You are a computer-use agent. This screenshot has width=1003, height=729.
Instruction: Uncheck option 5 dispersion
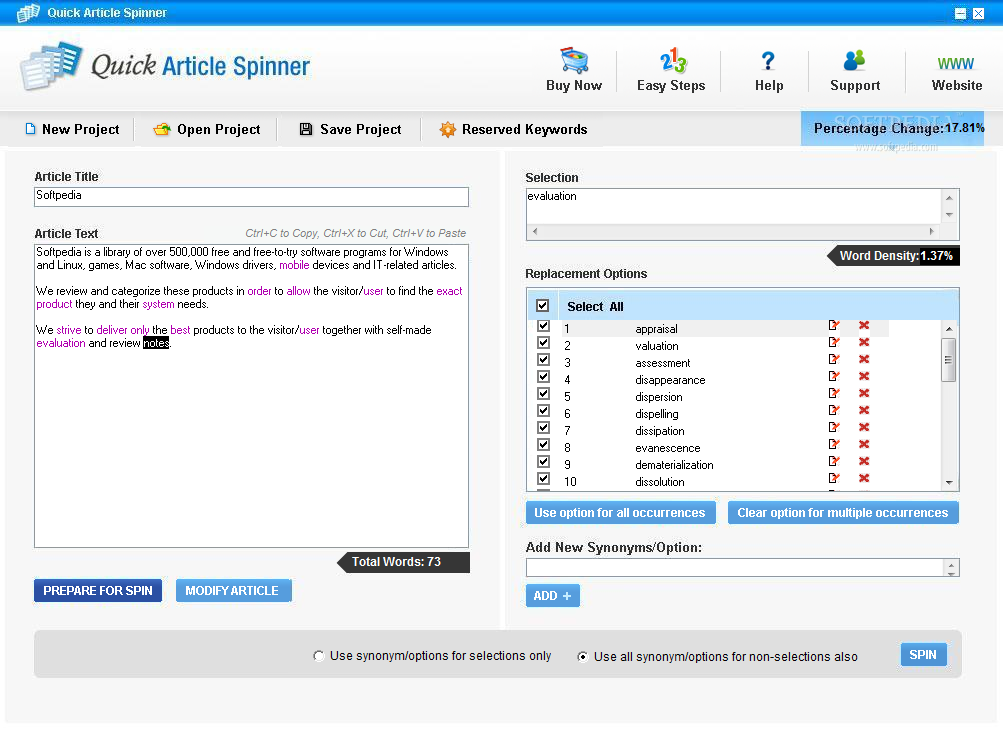tap(543, 393)
